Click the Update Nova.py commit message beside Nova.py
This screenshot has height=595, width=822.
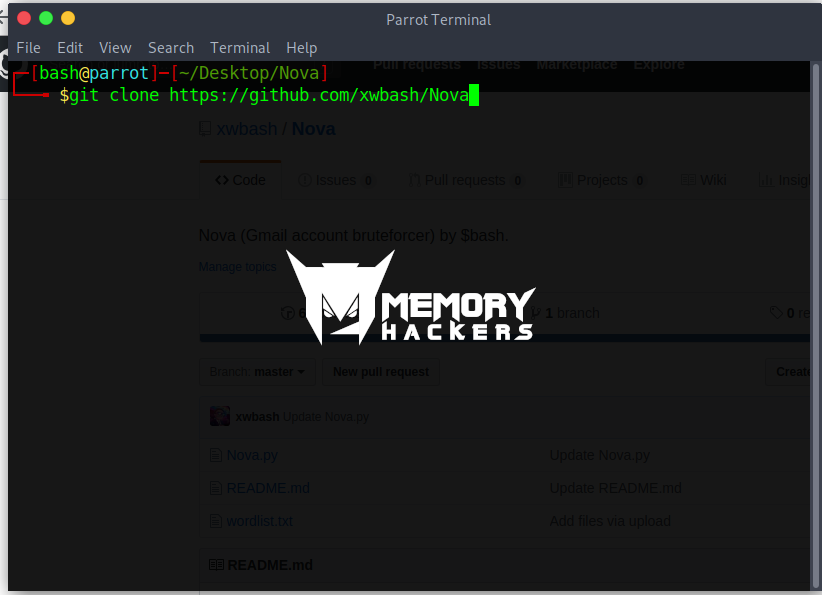coord(599,455)
